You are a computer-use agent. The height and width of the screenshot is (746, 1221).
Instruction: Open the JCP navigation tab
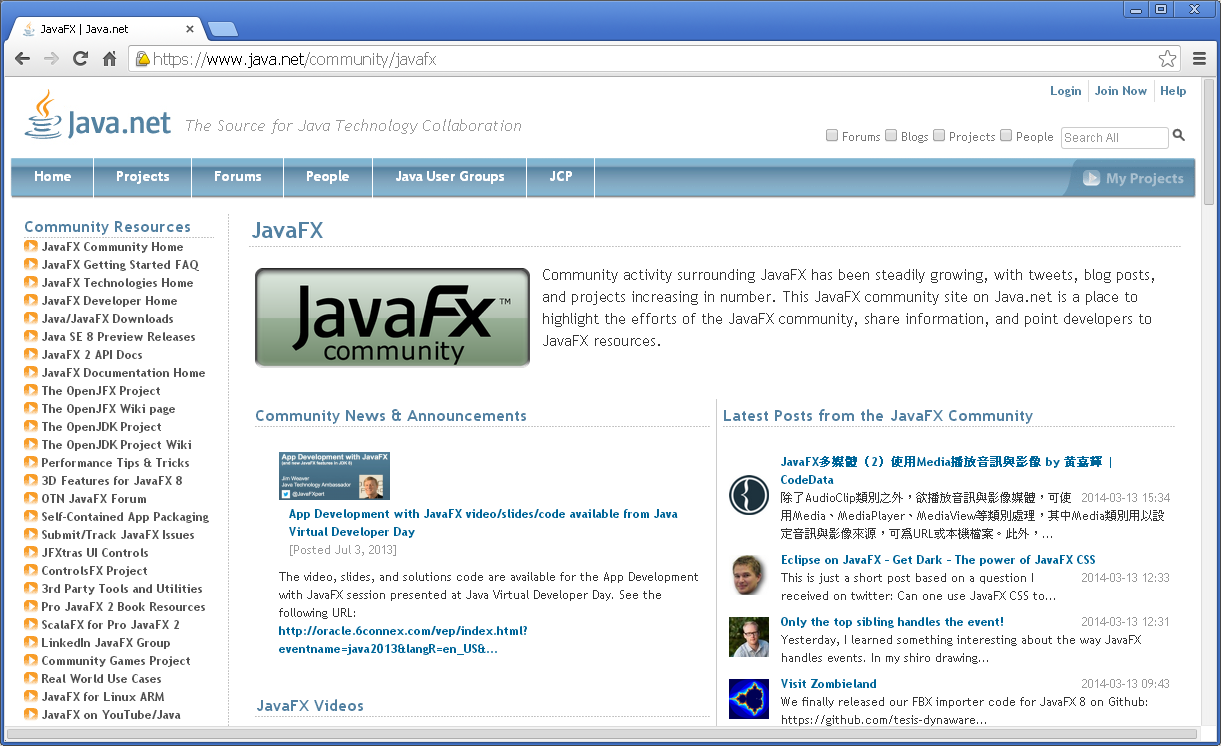click(x=561, y=177)
